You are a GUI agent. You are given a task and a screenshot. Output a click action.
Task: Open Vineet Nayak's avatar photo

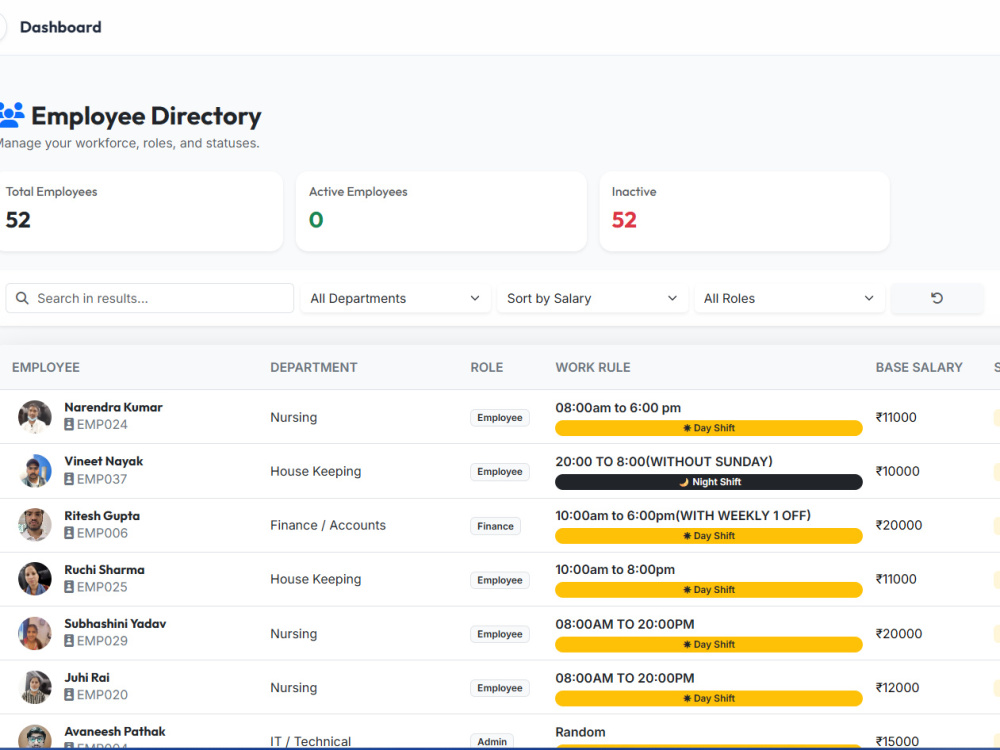click(x=34, y=471)
